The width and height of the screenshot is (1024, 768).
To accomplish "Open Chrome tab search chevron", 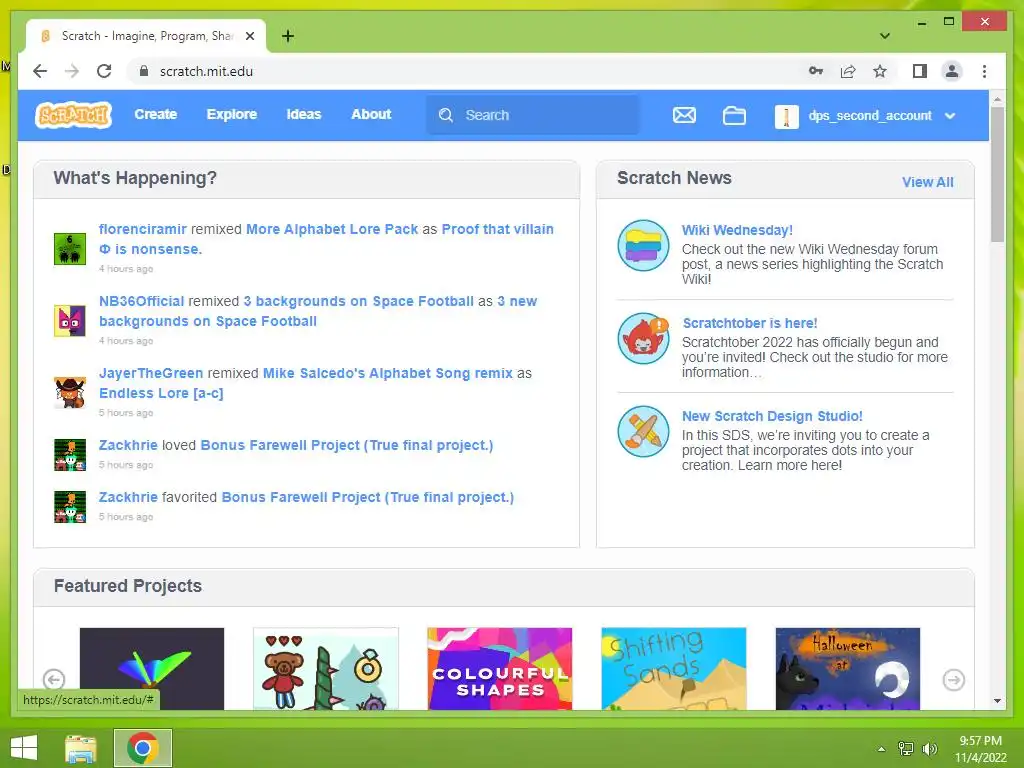I will [885, 36].
